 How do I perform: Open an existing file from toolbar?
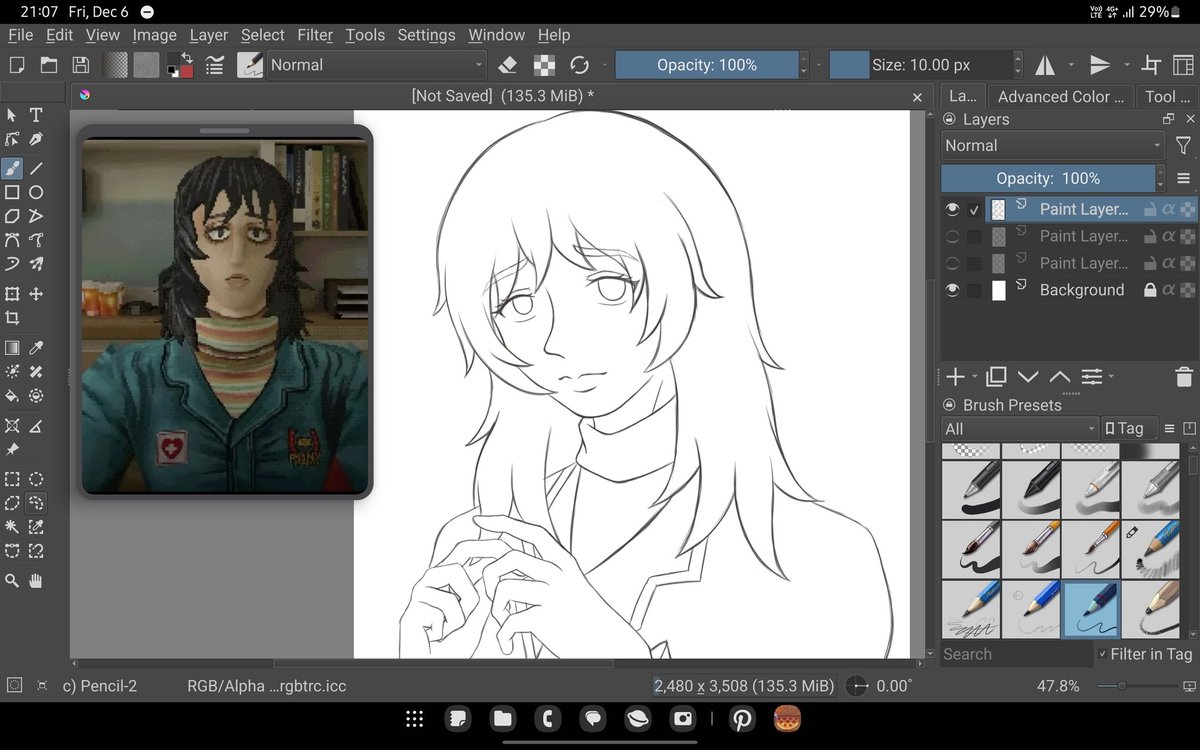[48, 65]
